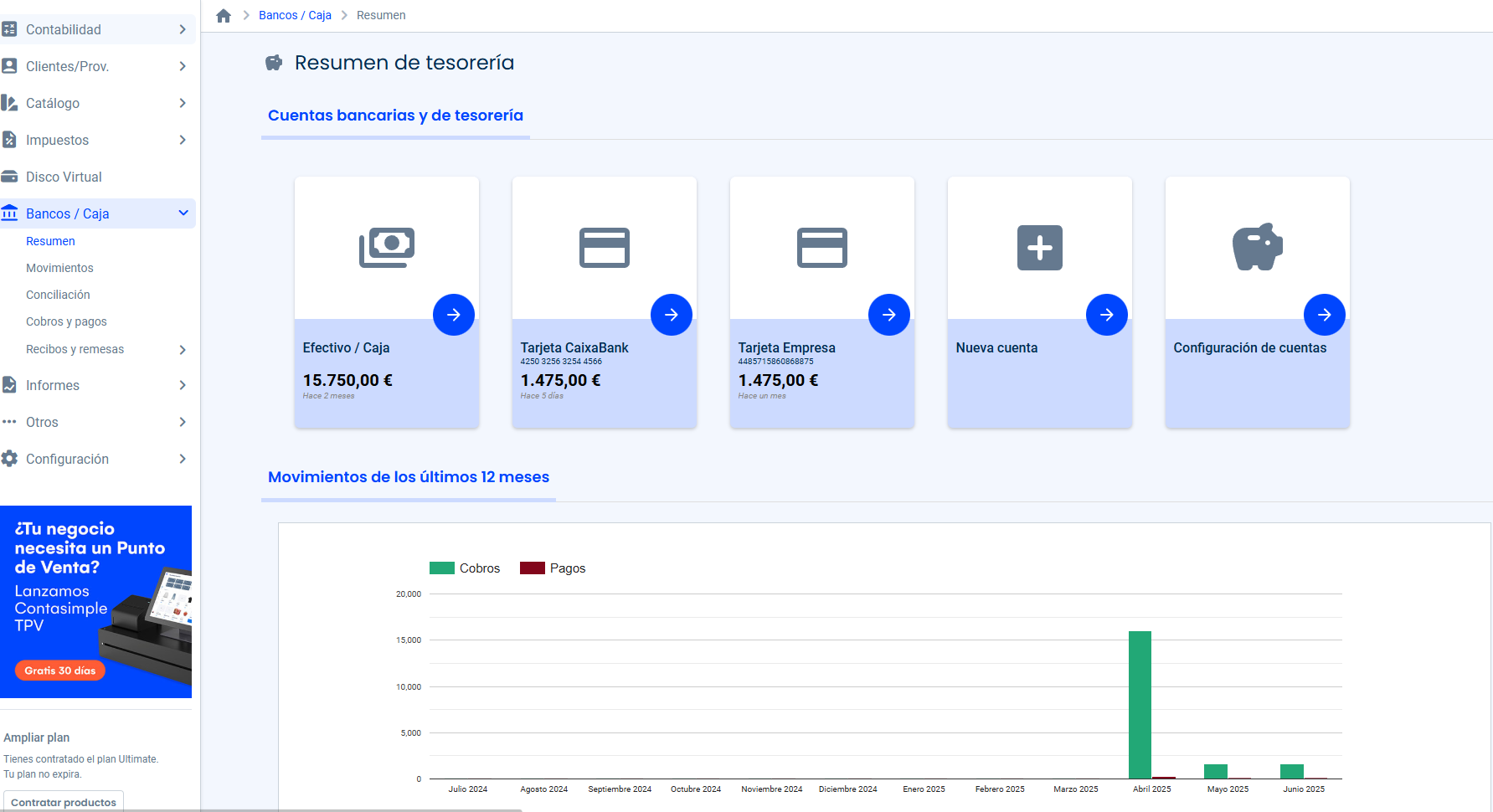Select the Cuentas bancarias y de tesorería tab
This screenshot has width=1493, height=812.
[395, 116]
